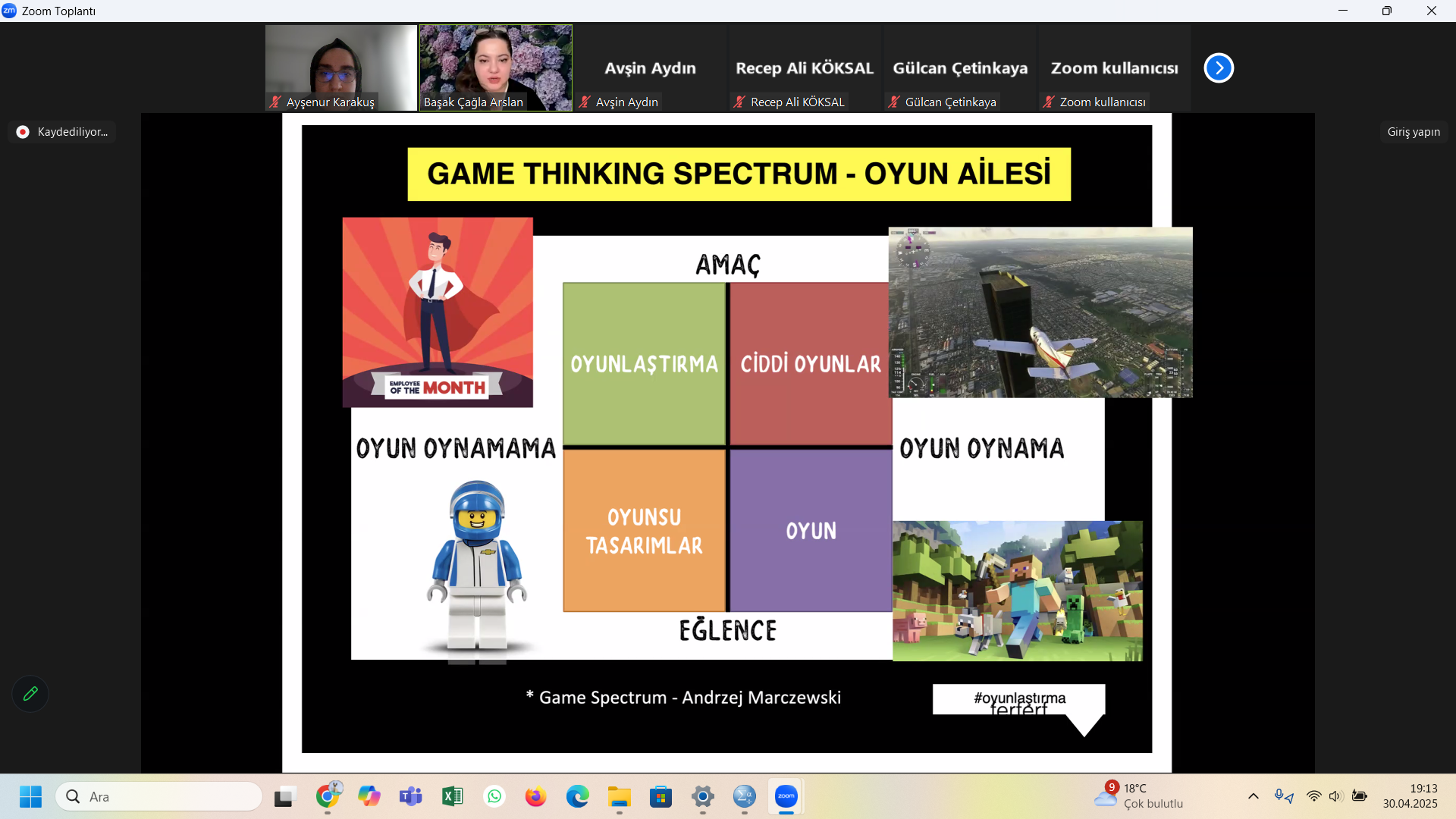
Task: Open globe network app in taskbar
Action: [745, 796]
